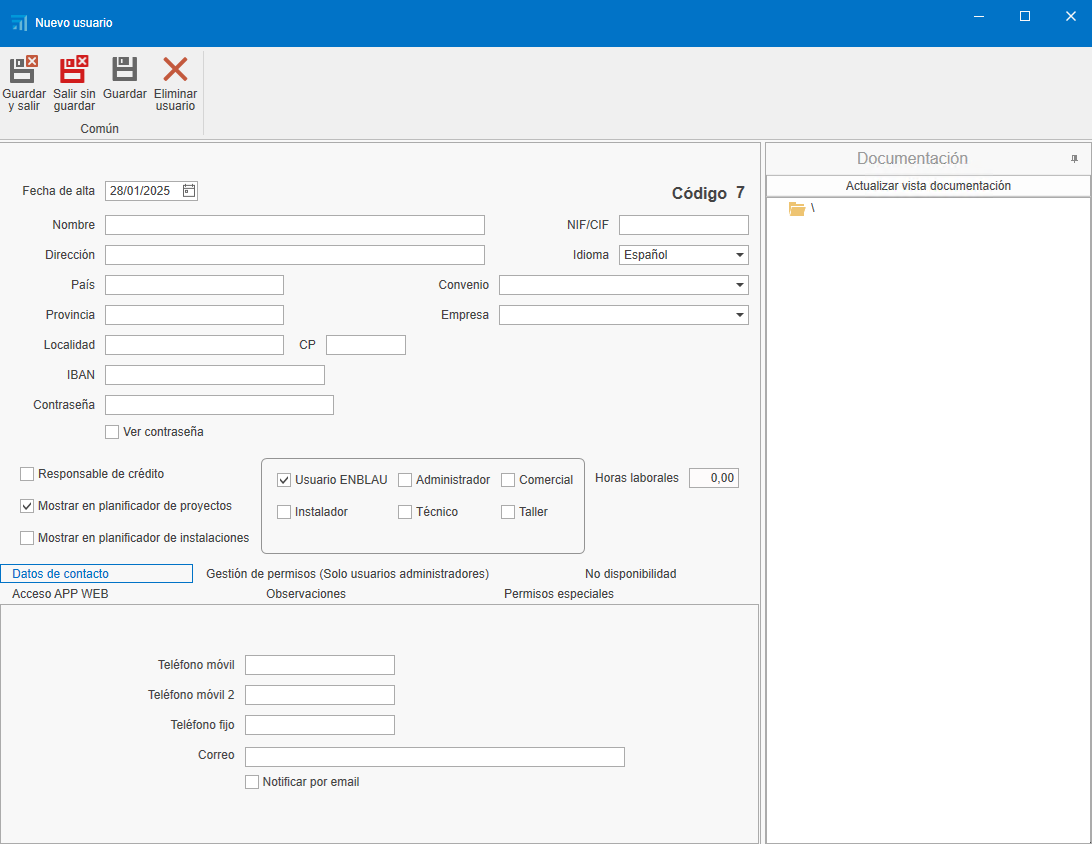Click the Provincia text field
Viewport: 1092px width, 844px height.
pyautogui.click(x=194, y=315)
